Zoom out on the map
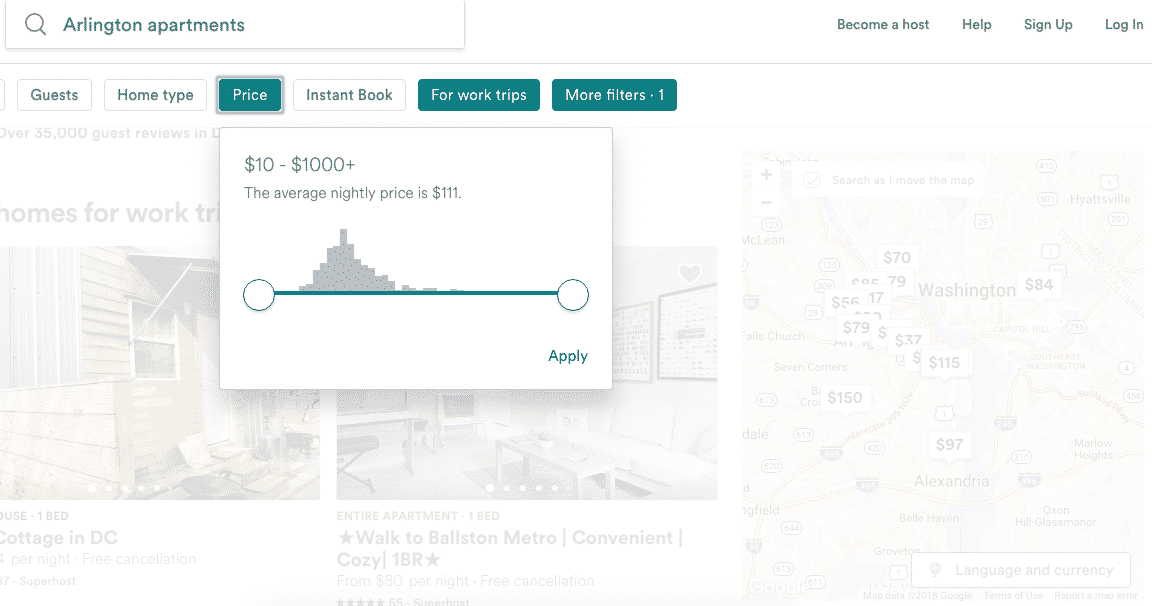Image resolution: width=1152 pixels, height=606 pixels. 766,202
